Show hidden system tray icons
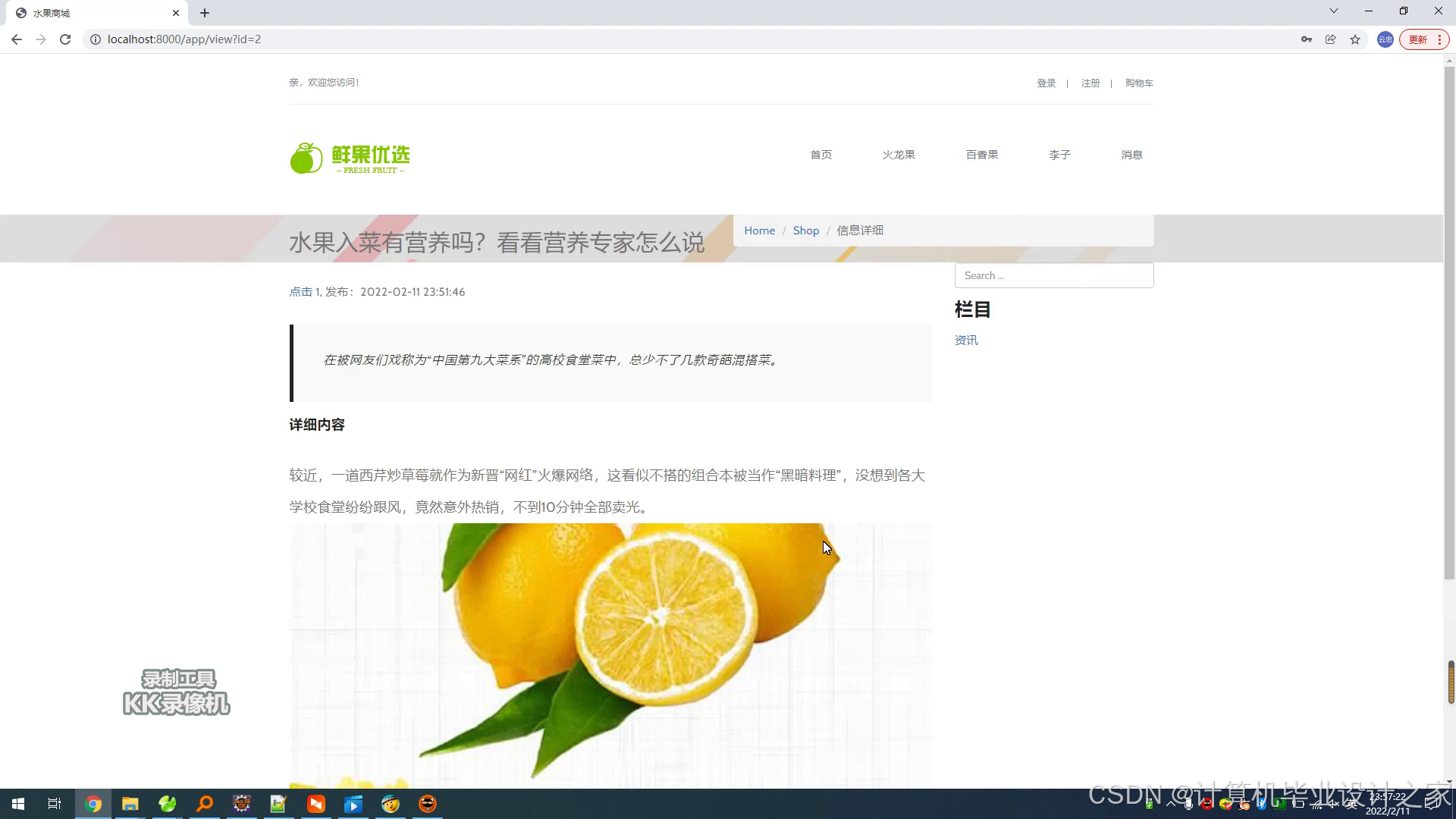Screen dimensions: 1456x819 pos(1171,804)
